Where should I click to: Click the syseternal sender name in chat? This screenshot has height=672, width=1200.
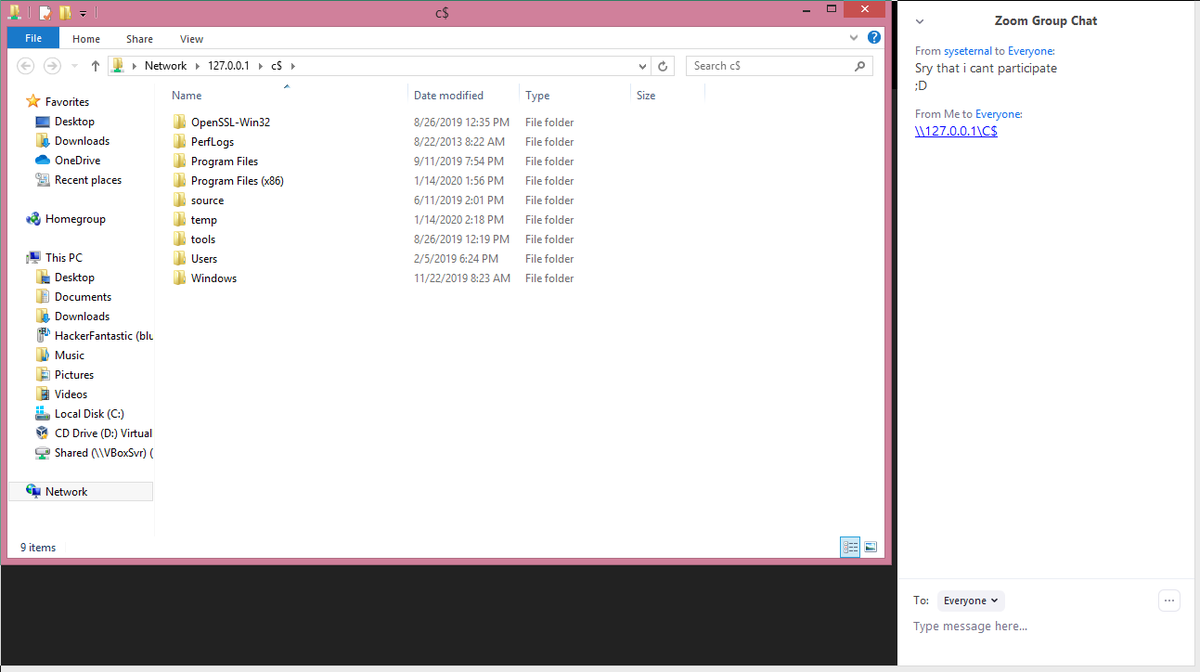pyautogui.click(x=967, y=51)
